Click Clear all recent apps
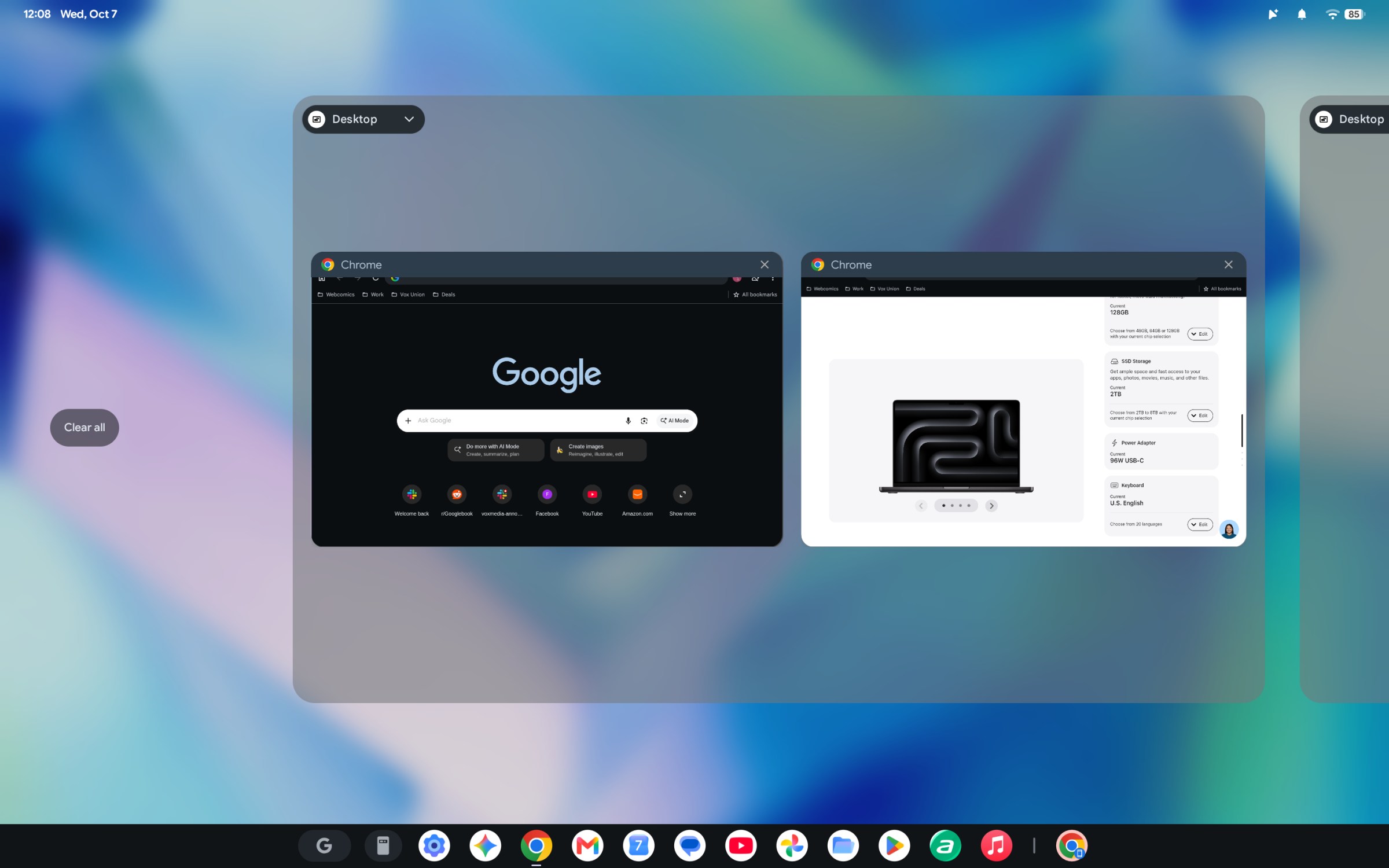The image size is (1389, 868). [84, 428]
